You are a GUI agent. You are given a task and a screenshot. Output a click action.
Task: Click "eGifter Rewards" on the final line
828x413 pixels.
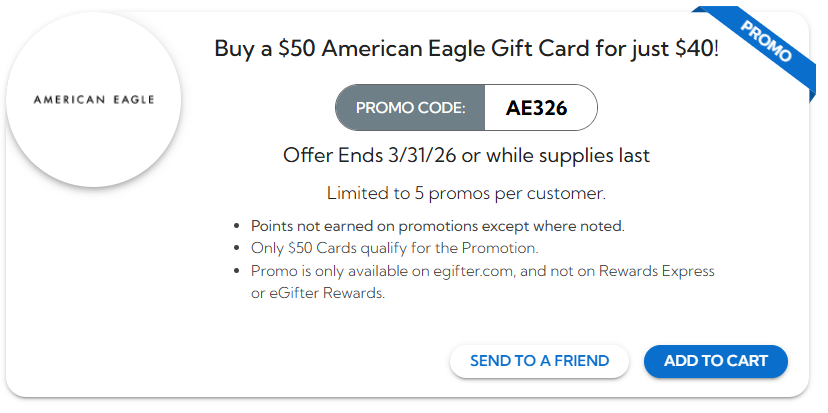click(x=318, y=293)
